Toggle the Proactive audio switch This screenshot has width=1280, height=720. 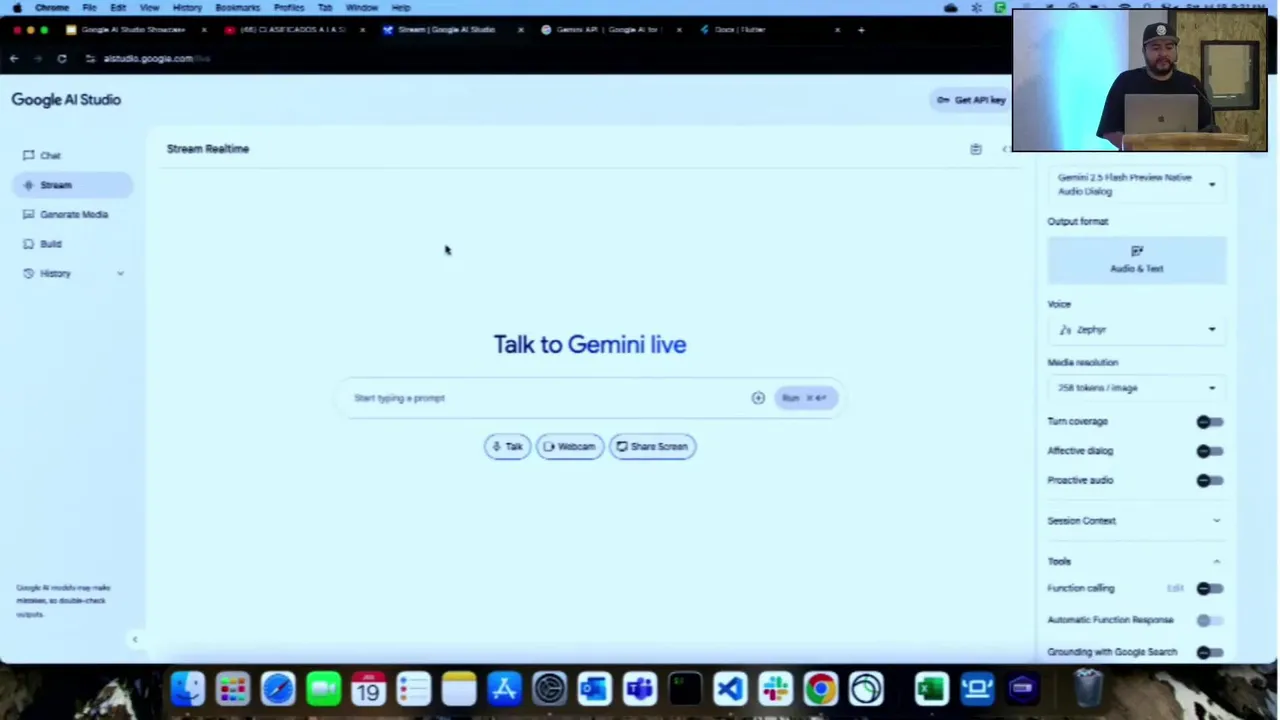[x=1210, y=481]
